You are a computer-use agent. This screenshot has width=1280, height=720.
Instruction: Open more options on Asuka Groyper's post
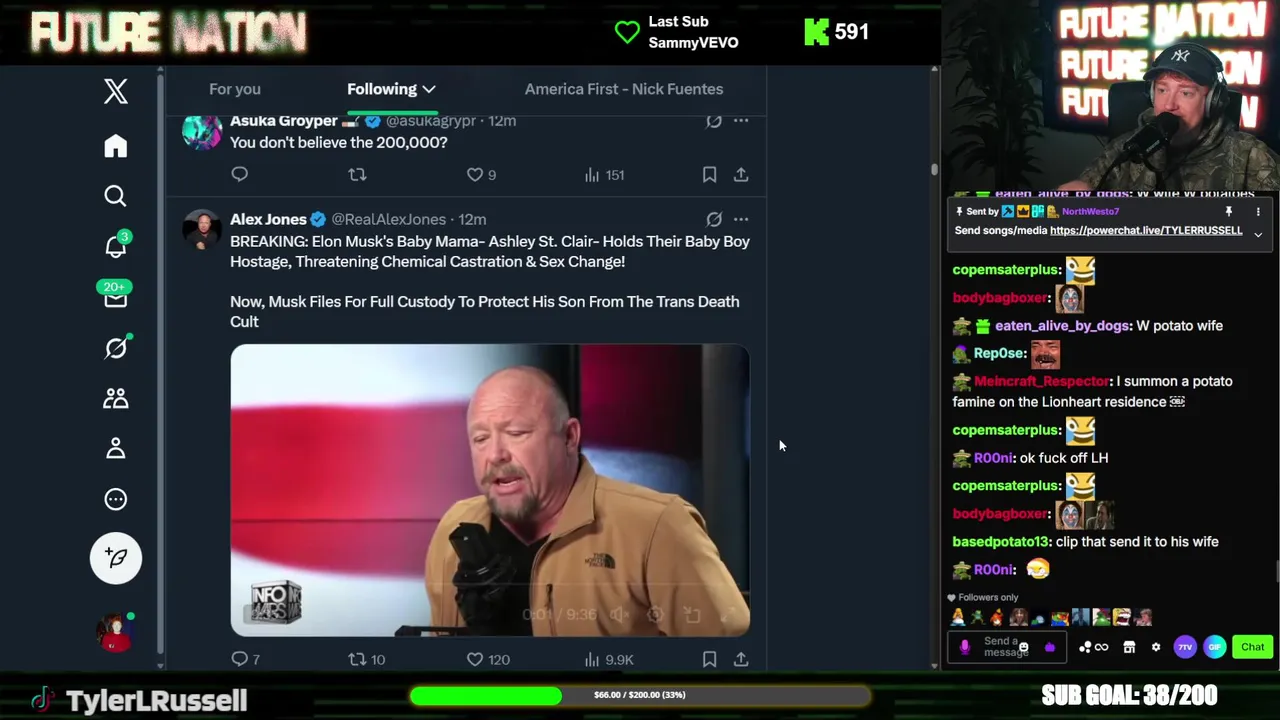click(x=741, y=121)
